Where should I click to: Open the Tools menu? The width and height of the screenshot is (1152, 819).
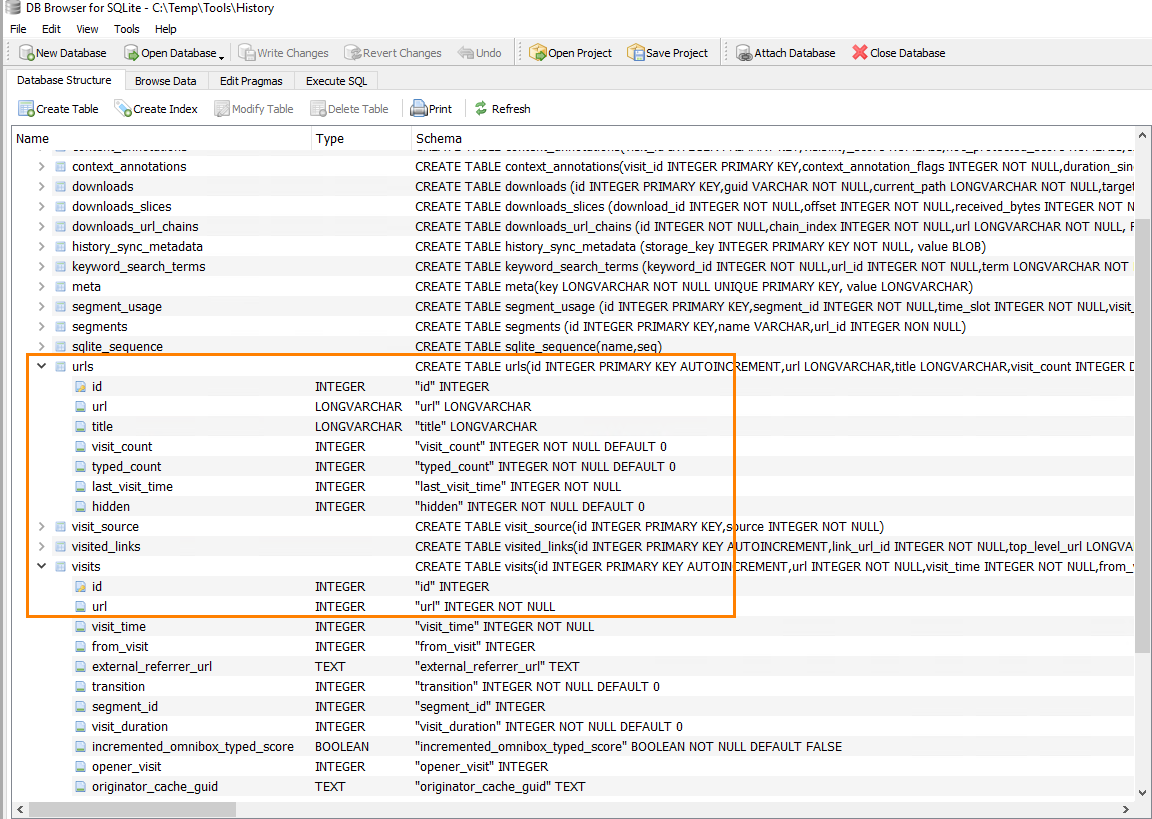(126, 29)
